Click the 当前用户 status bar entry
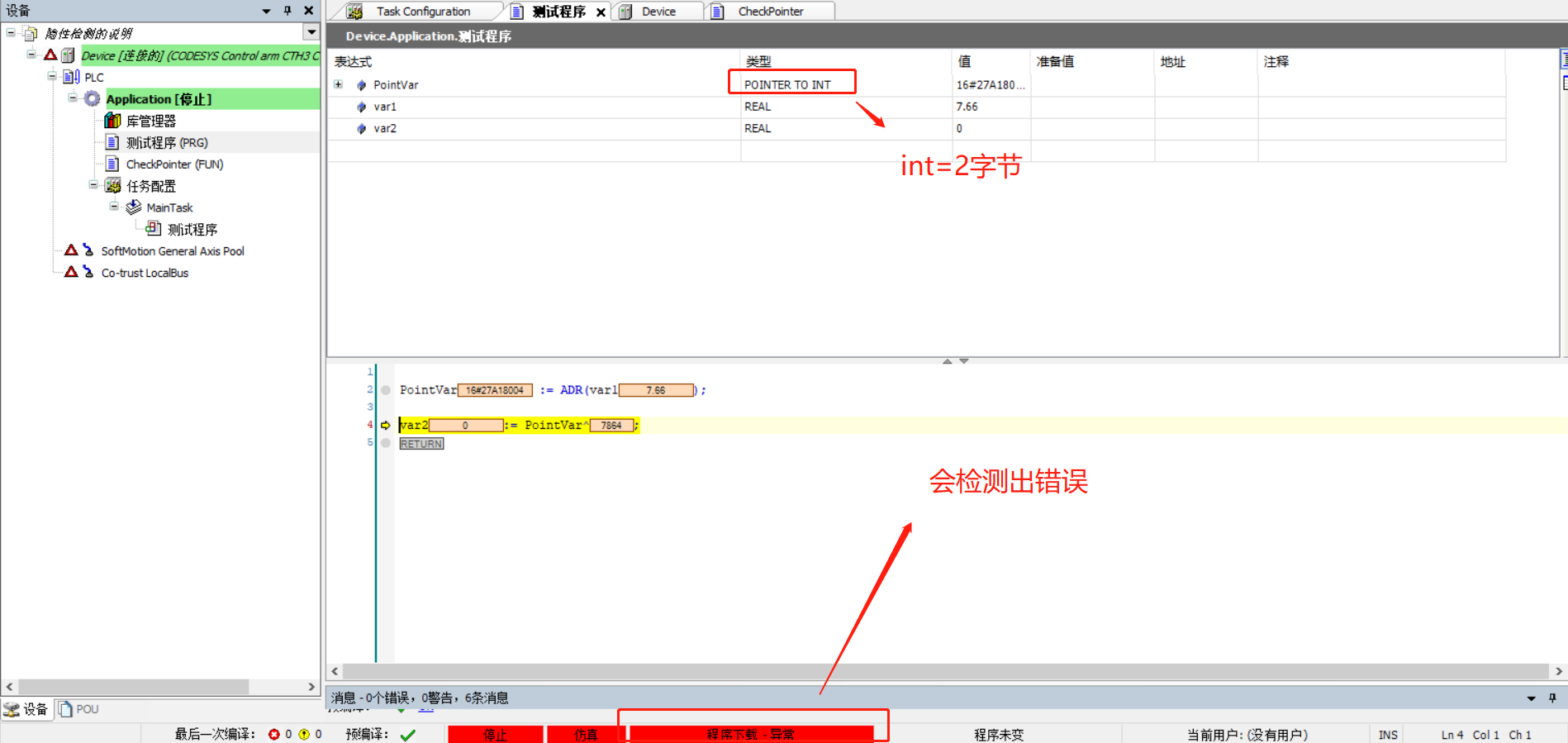Screen dimensions: 1568x743 1247,734
